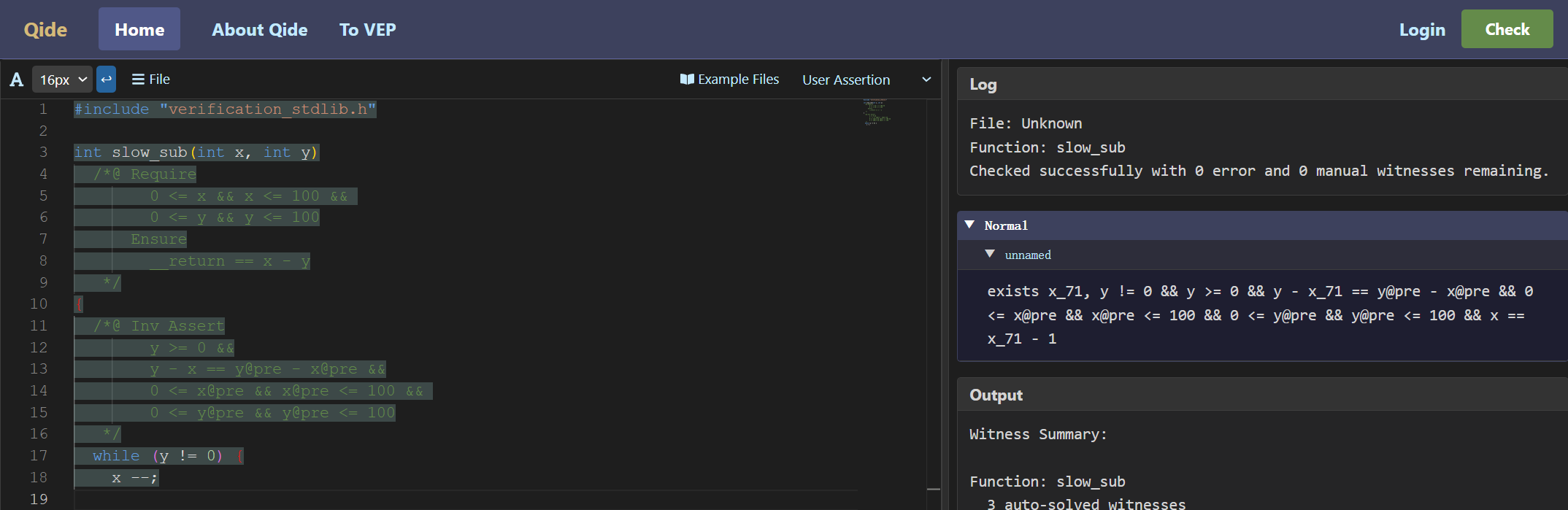The image size is (1568, 510).
Task: Go to About Qide page
Action: (259, 30)
